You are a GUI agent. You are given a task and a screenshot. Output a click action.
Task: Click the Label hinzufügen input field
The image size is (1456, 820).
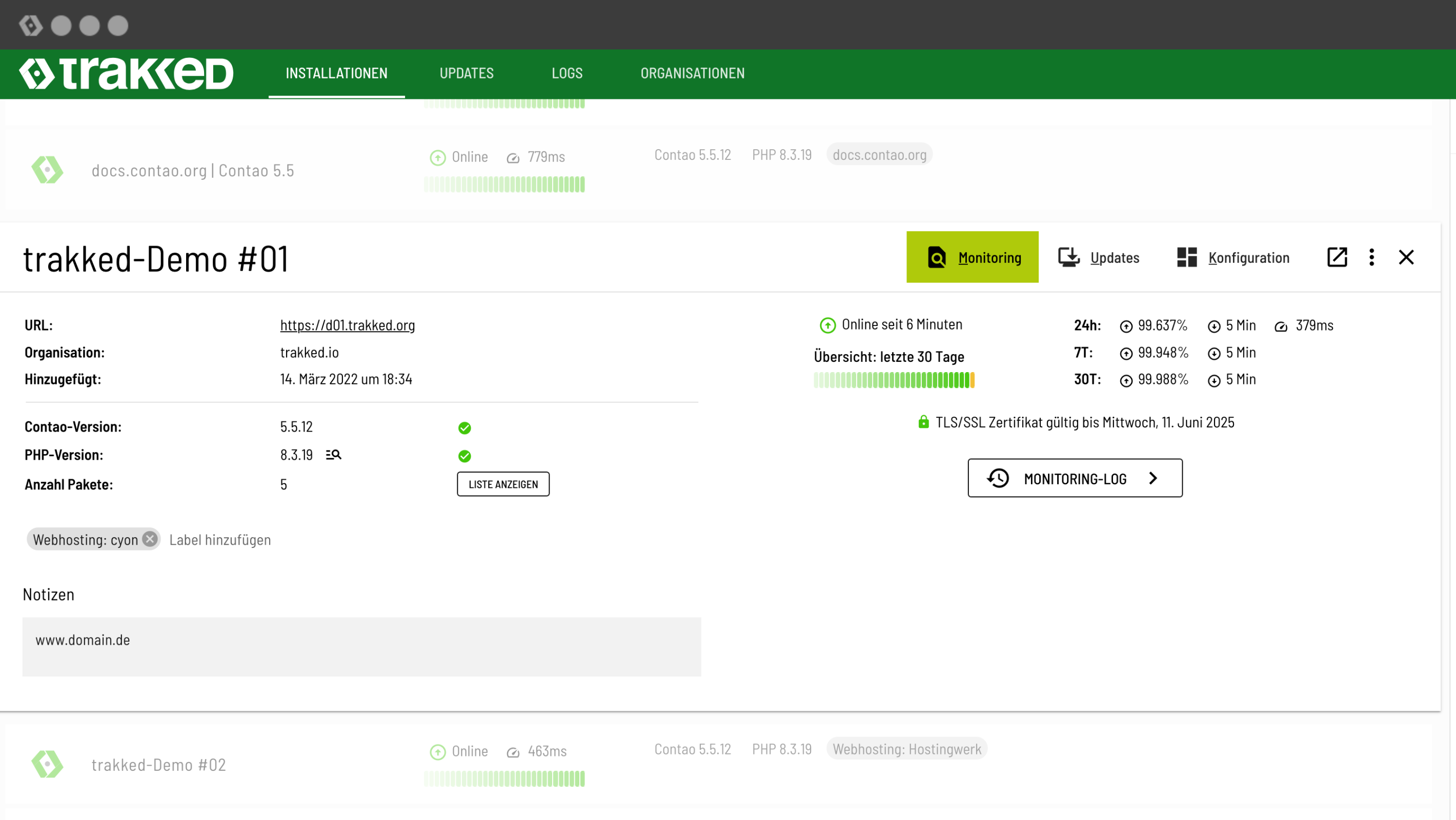(220, 540)
